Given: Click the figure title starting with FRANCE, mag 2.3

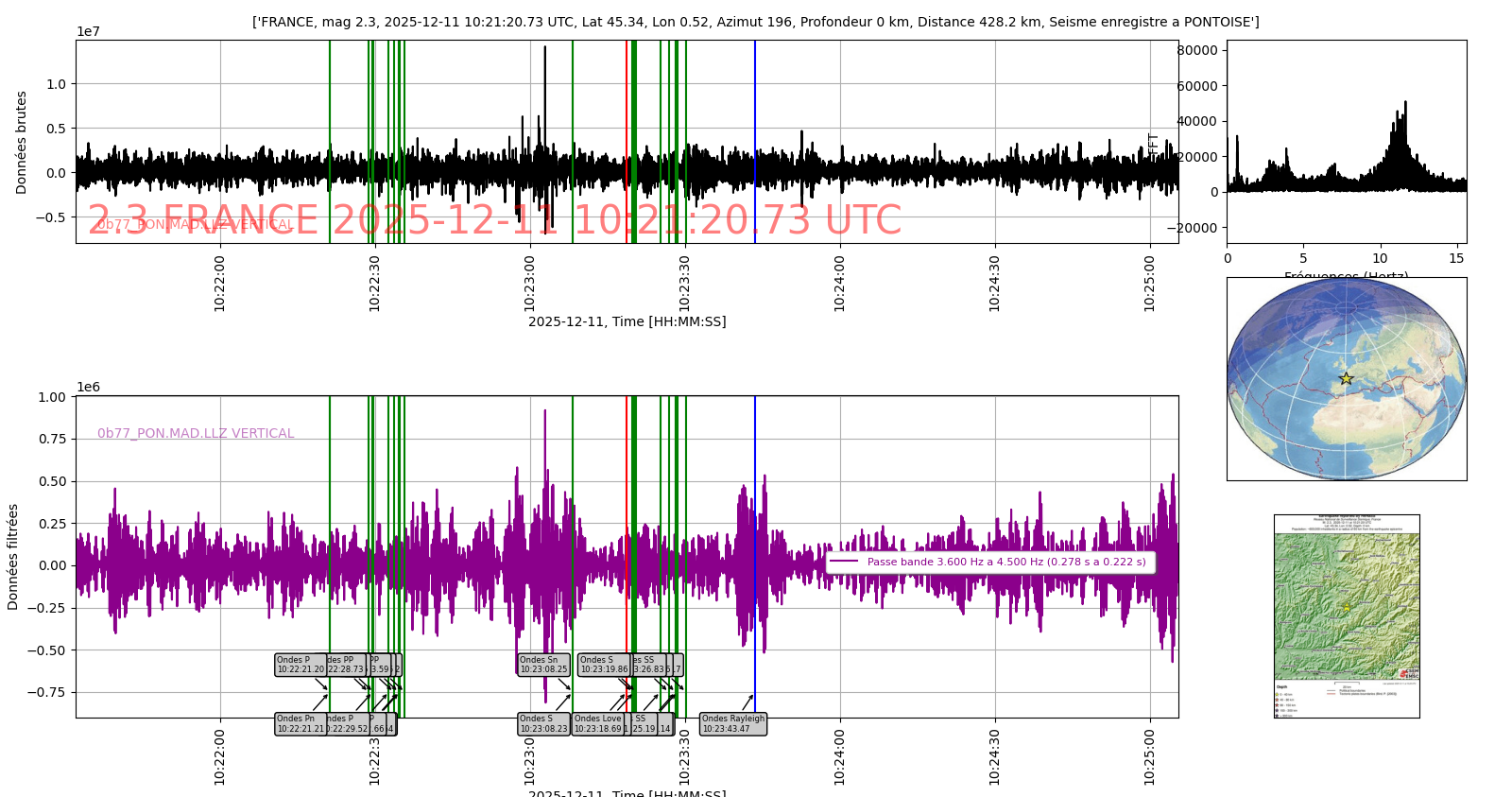Looking at the screenshot, I should click(755, 22).
